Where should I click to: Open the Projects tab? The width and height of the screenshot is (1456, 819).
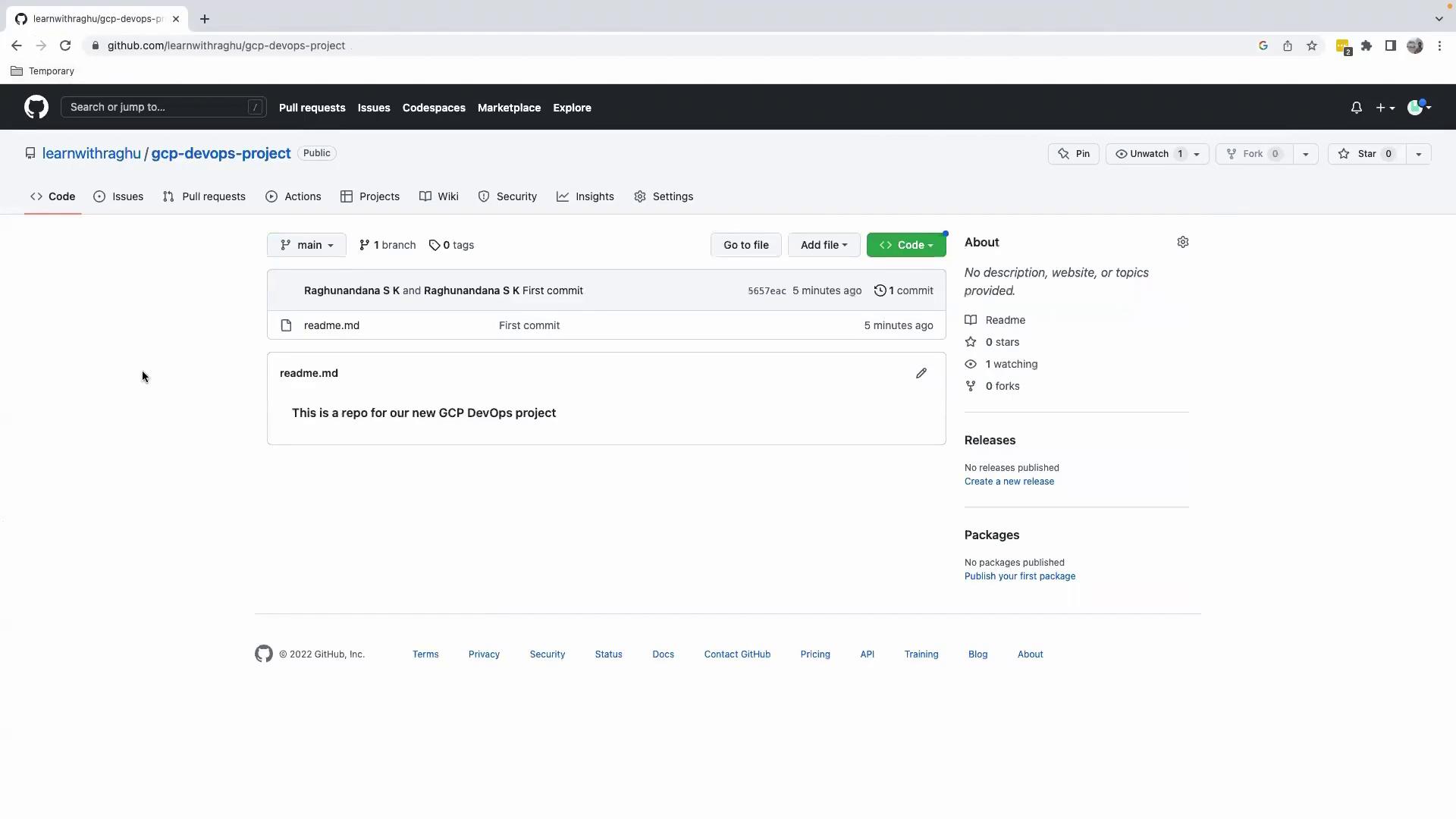pyautogui.click(x=370, y=196)
